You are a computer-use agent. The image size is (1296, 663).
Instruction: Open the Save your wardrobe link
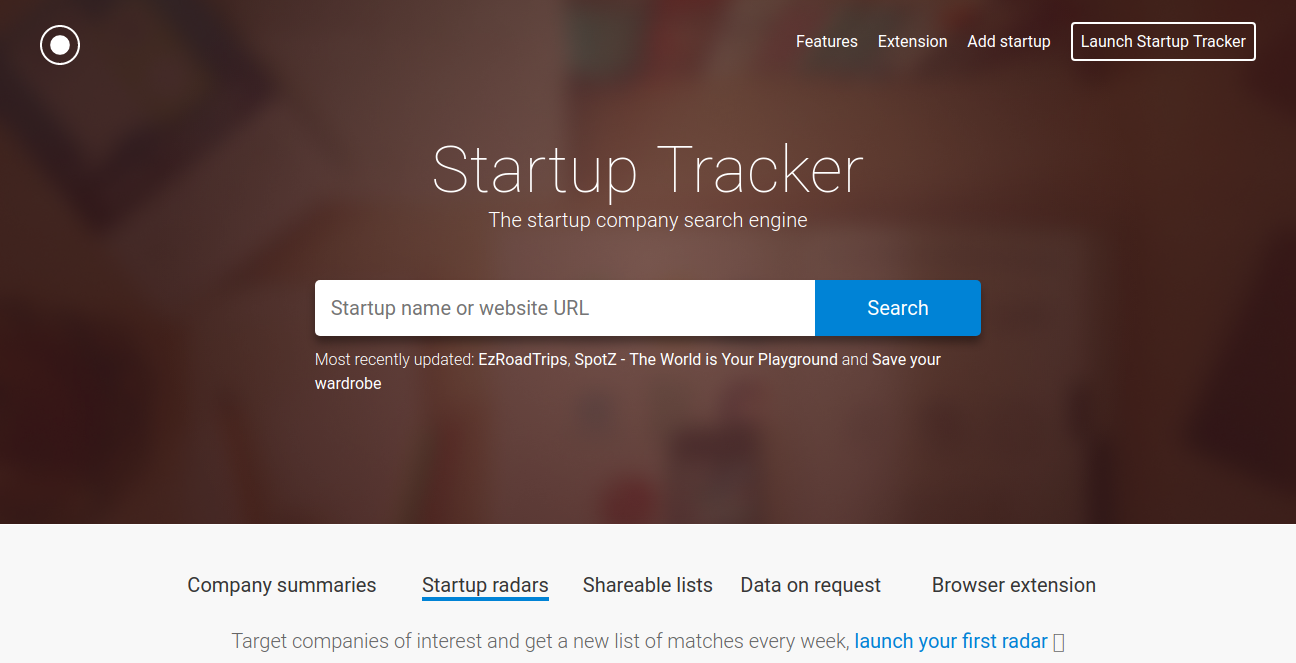point(905,360)
